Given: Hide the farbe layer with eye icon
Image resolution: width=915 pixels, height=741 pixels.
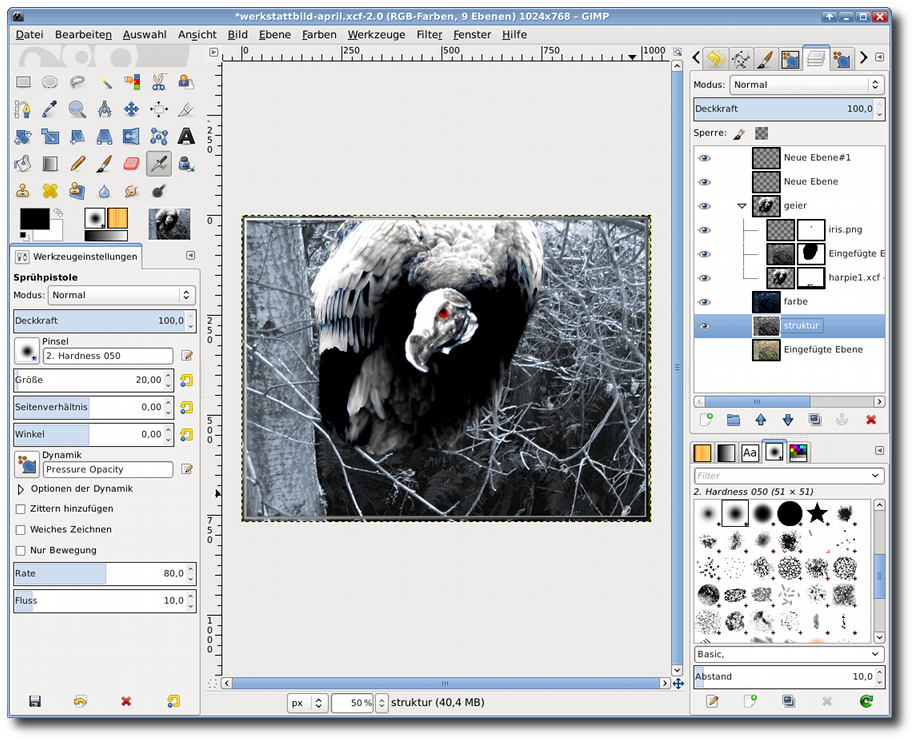Looking at the screenshot, I should (704, 302).
